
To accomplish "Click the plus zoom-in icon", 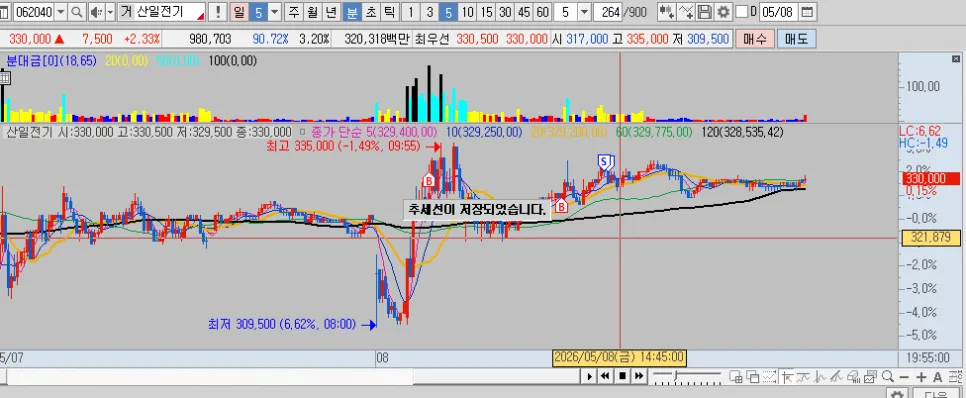I will point(921,377).
